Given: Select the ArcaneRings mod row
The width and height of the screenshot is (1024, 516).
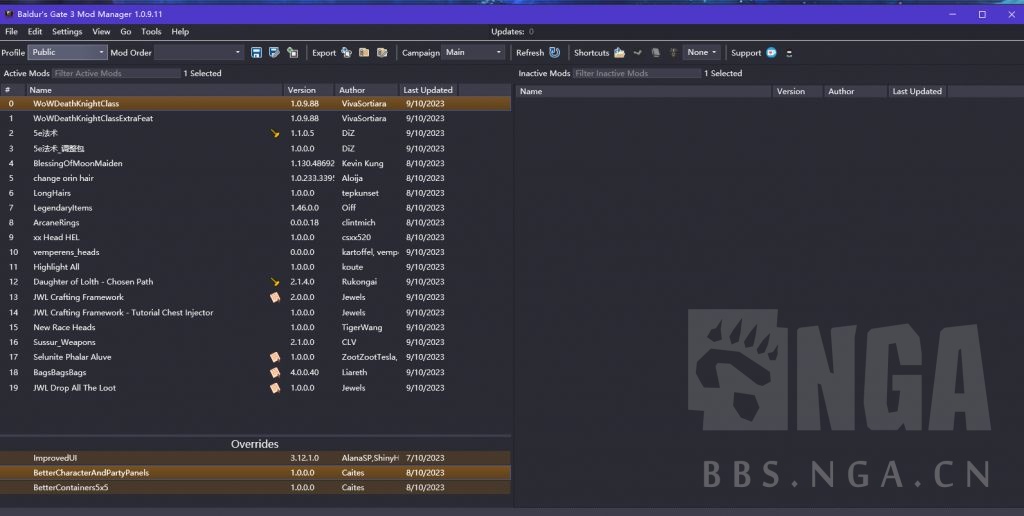Looking at the screenshot, I should coord(255,222).
